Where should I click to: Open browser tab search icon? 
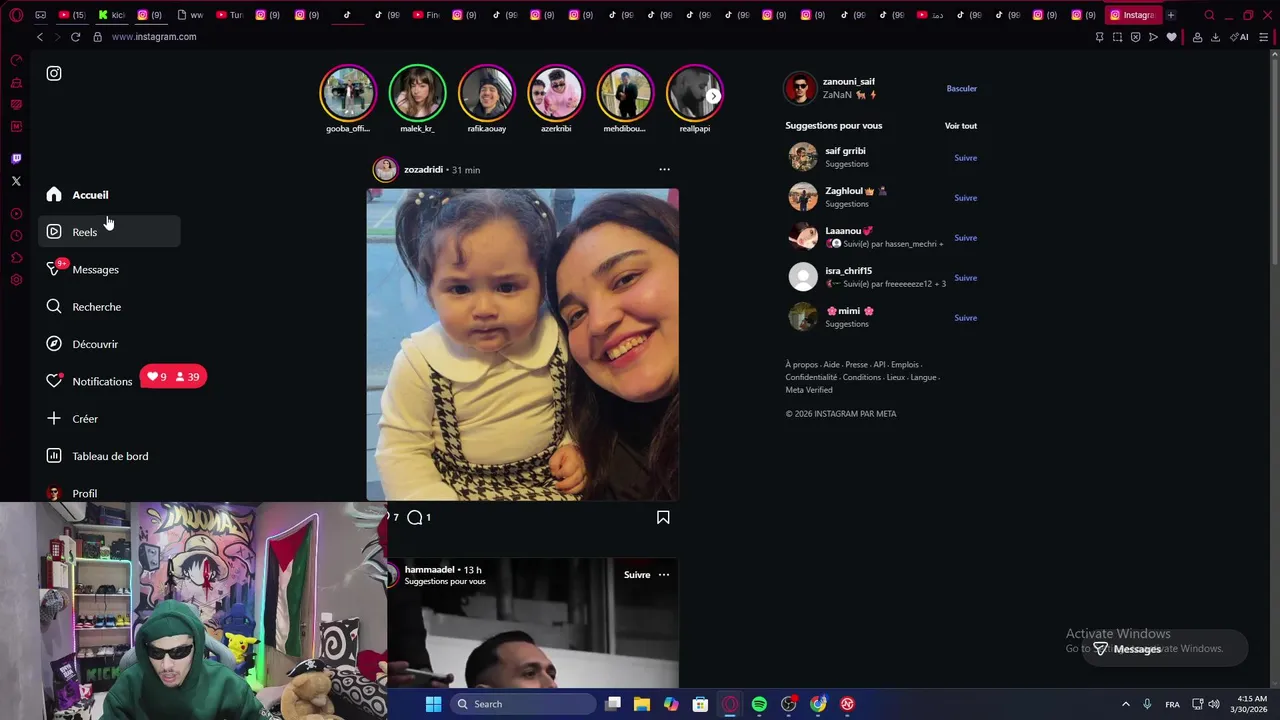tap(1209, 15)
